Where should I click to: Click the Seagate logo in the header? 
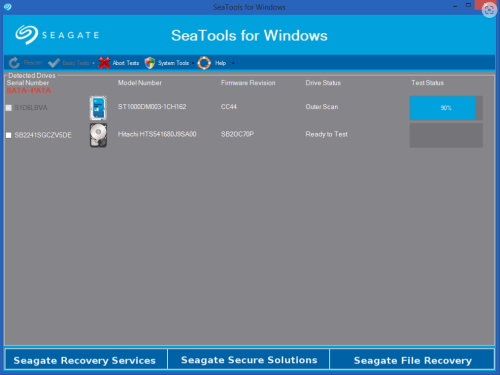(x=57, y=35)
